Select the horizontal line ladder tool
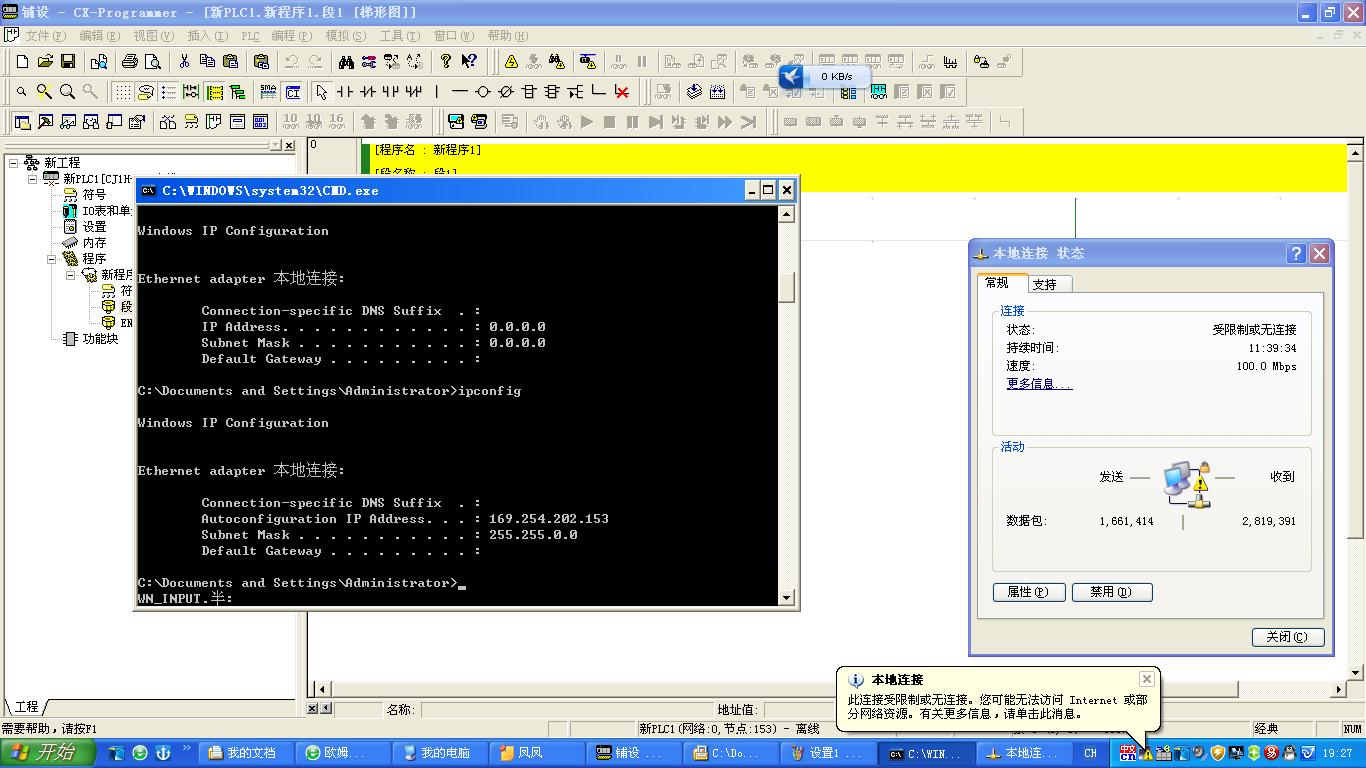 [459, 92]
